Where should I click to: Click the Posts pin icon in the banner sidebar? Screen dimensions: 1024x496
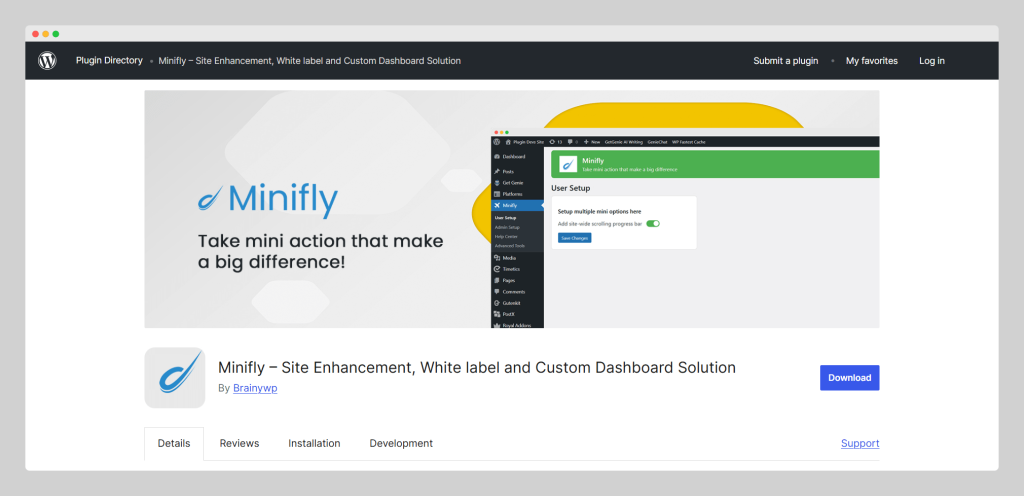click(497, 172)
